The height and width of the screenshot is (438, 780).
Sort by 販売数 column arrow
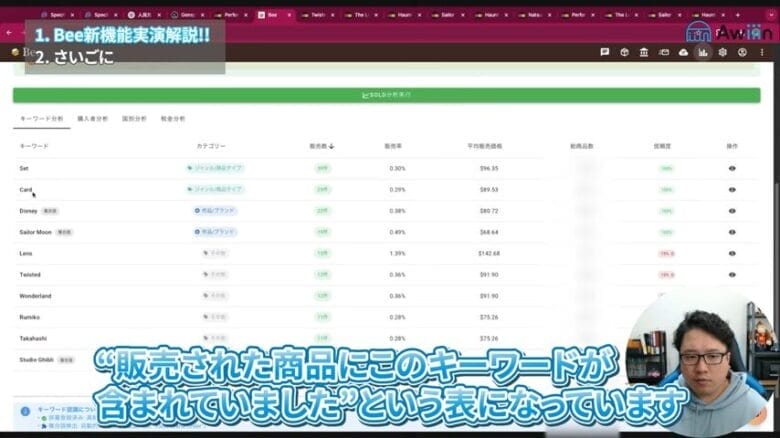point(331,146)
